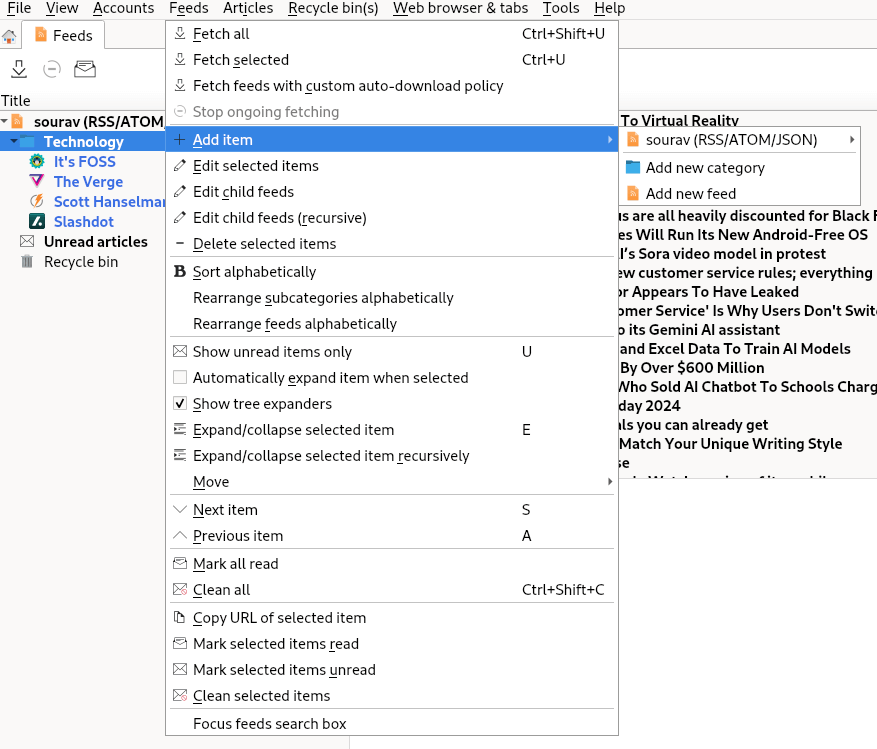Collapse the Technology category expander arrow

[14, 142]
